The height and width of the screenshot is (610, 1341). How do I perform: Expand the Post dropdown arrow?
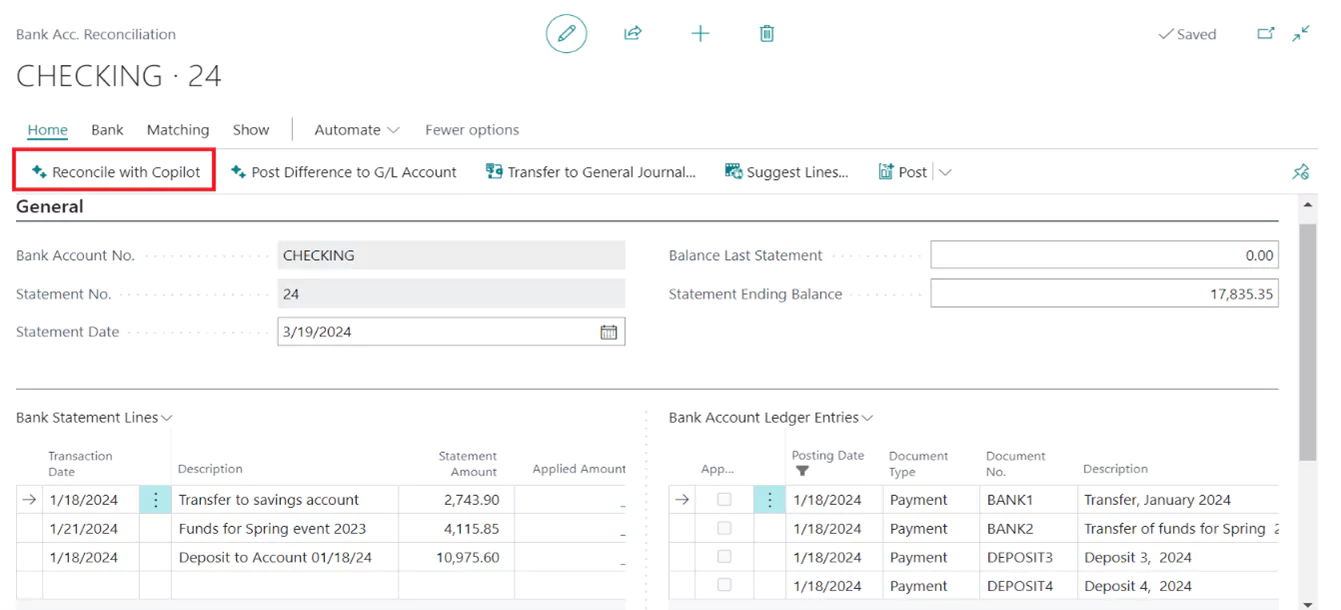(x=945, y=172)
